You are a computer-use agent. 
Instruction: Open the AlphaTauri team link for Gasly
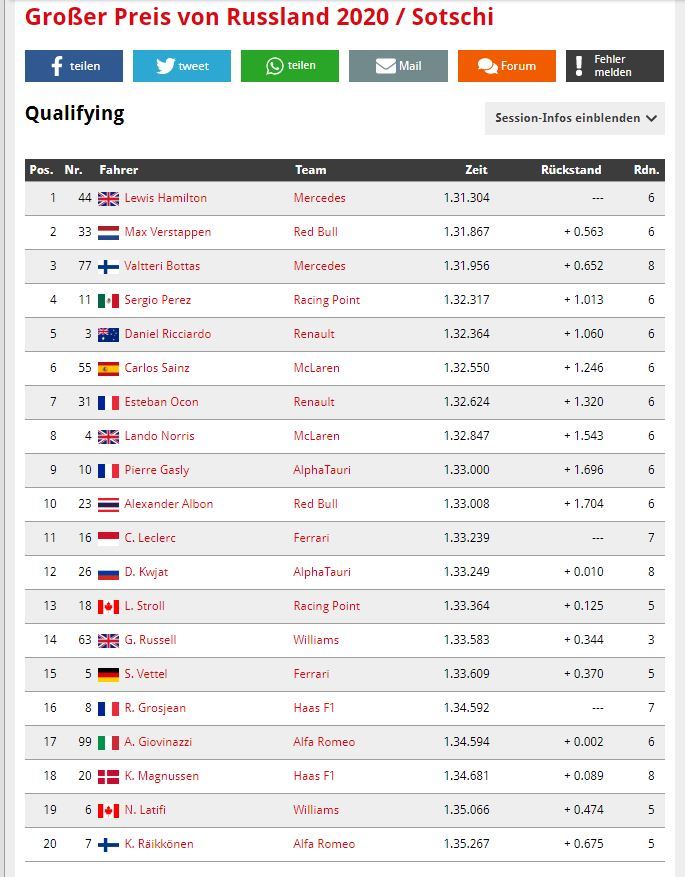322,470
